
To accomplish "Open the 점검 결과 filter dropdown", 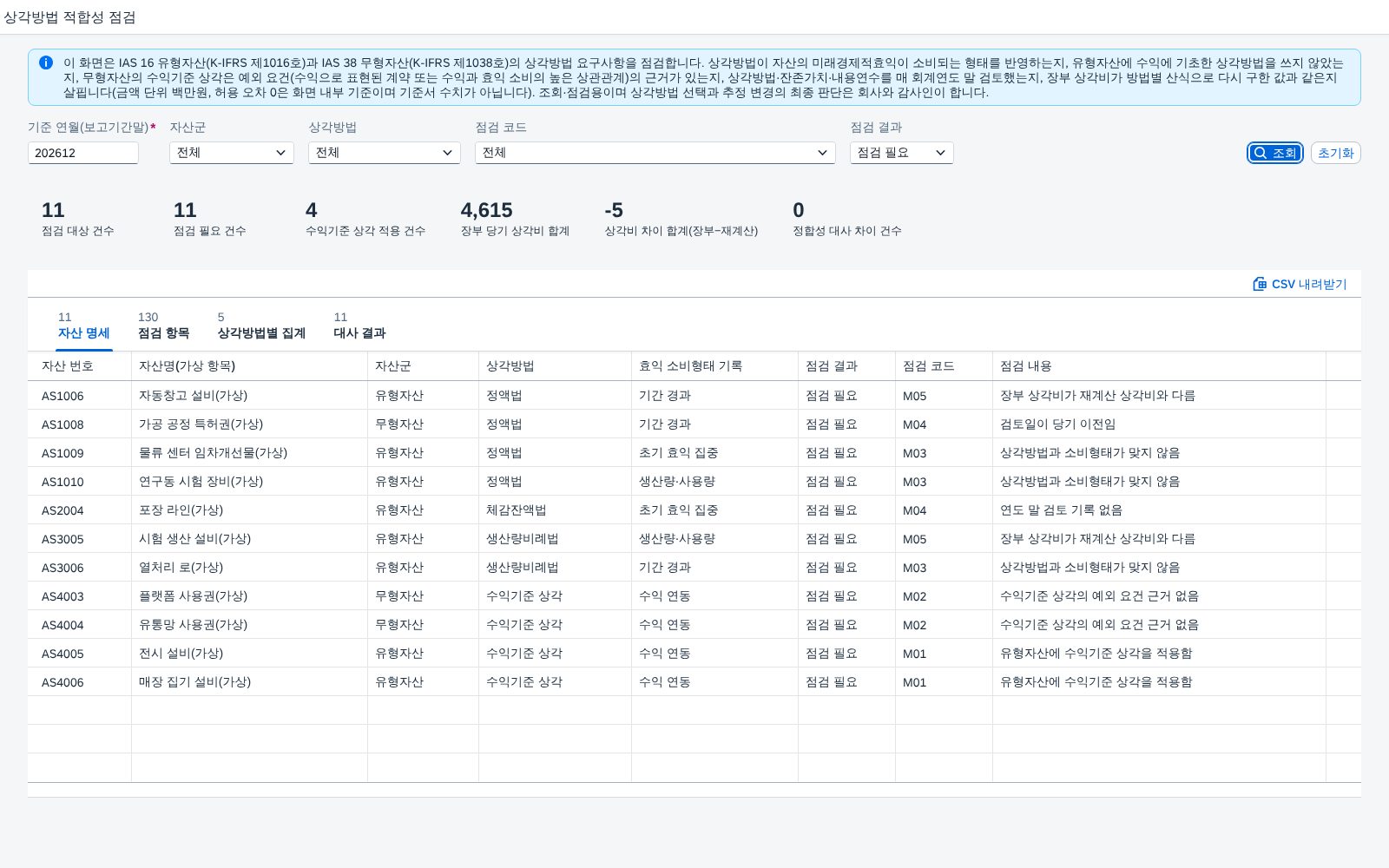I will [x=902, y=153].
